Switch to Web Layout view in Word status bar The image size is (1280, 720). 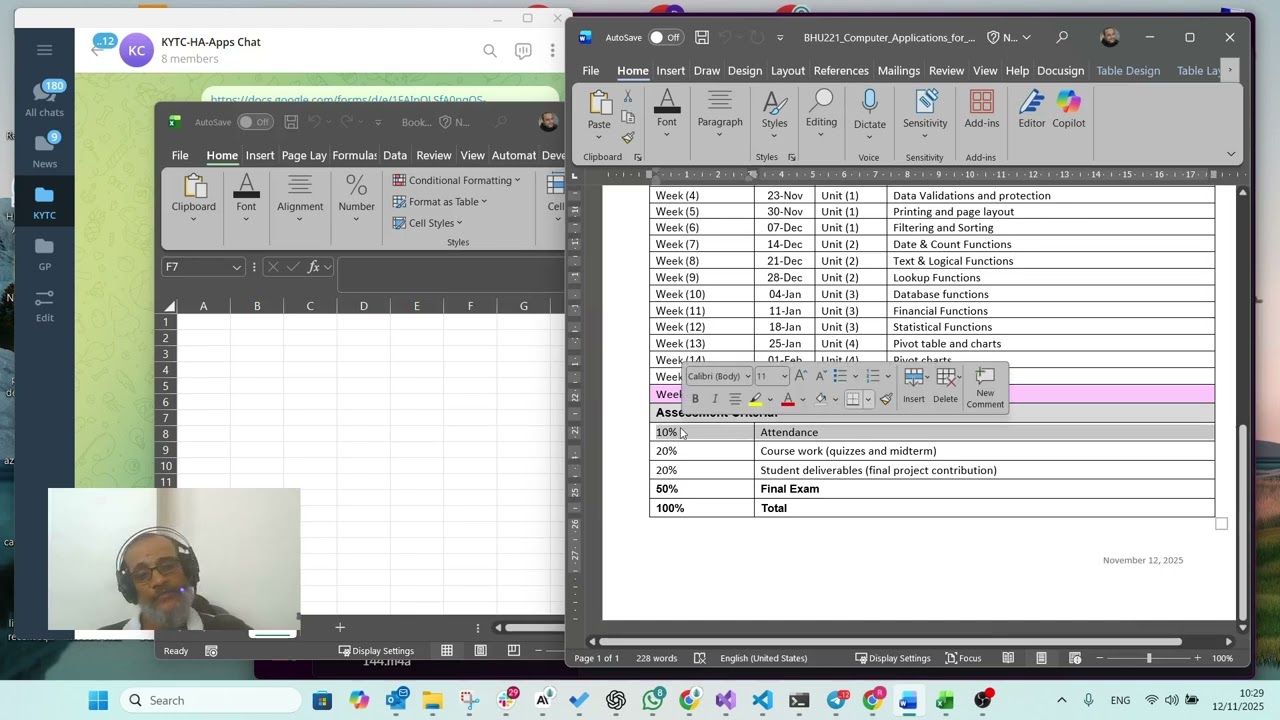(1075, 658)
